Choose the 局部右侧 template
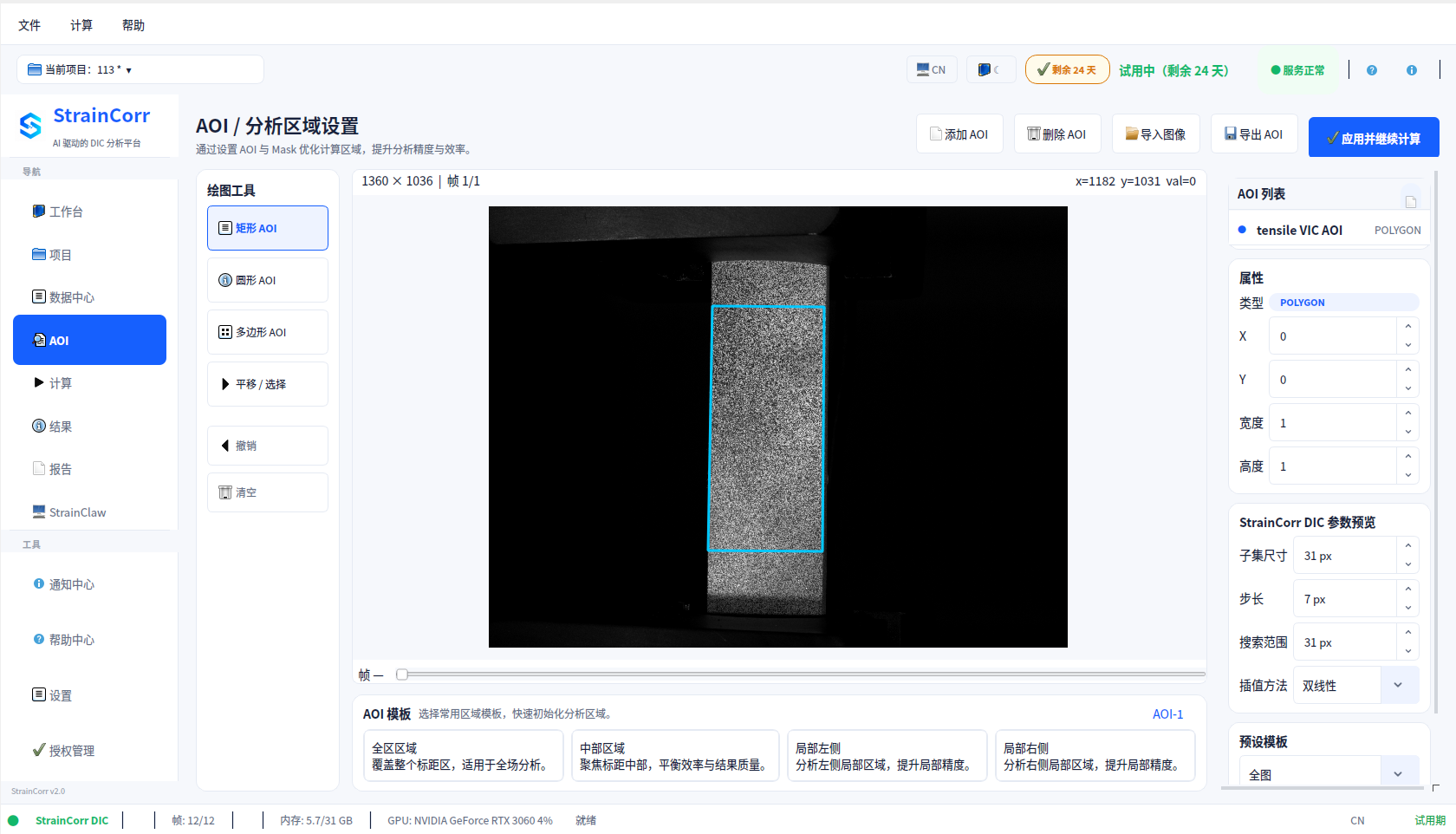The image size is (1456, 834). click(1095, 756)
